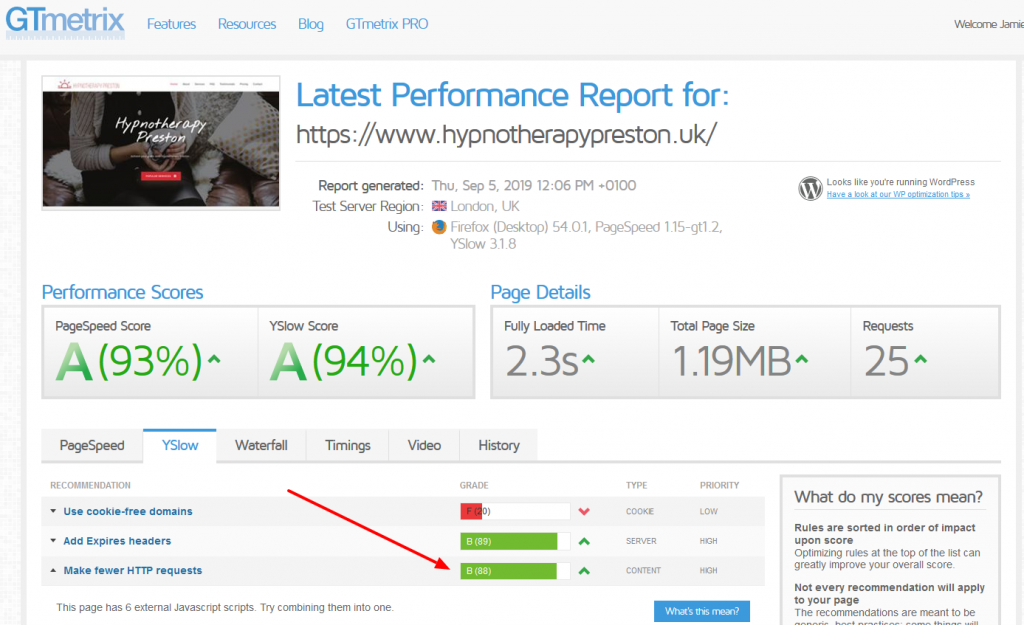Open the WP optimization tips link
Viewport: 1024px width, 625px height.
point(898,194)
